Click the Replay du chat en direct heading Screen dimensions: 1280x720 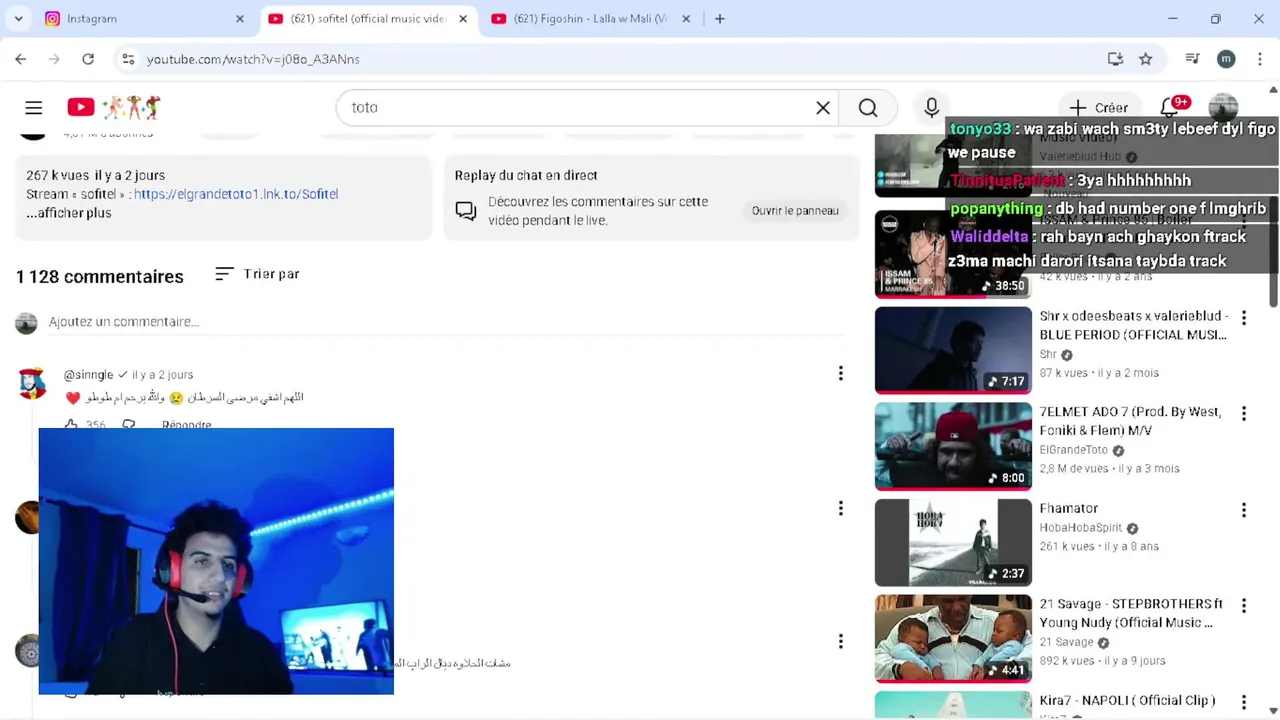tap(526, 175)
